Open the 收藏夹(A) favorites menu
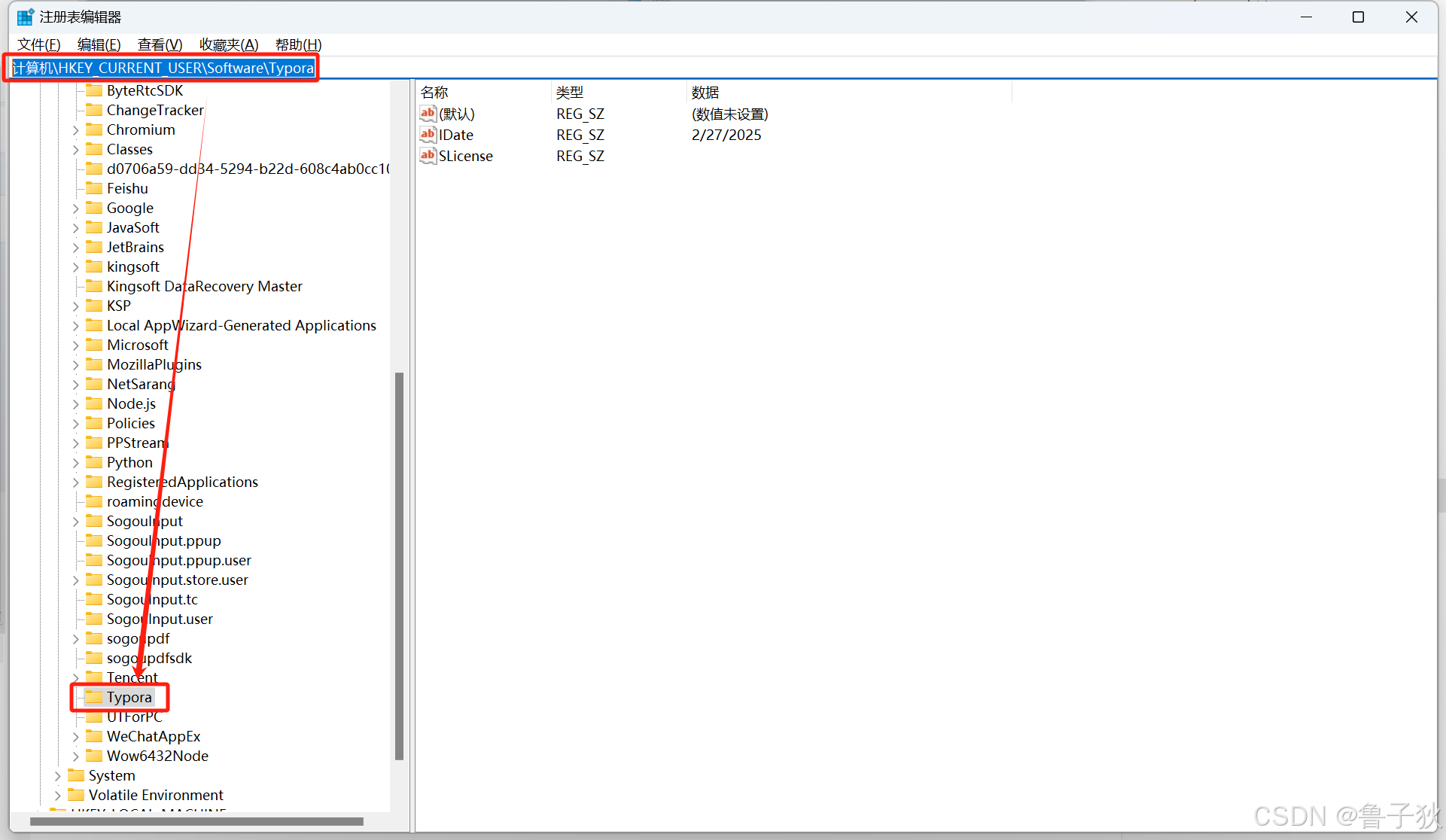This screenshot has height=840, width=1446. (229, 44)
